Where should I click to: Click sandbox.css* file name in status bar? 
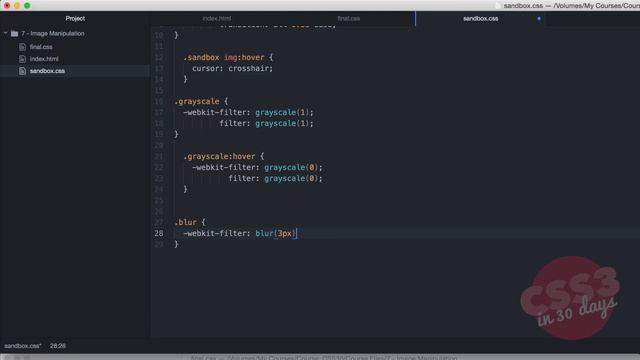click(22, 346)
